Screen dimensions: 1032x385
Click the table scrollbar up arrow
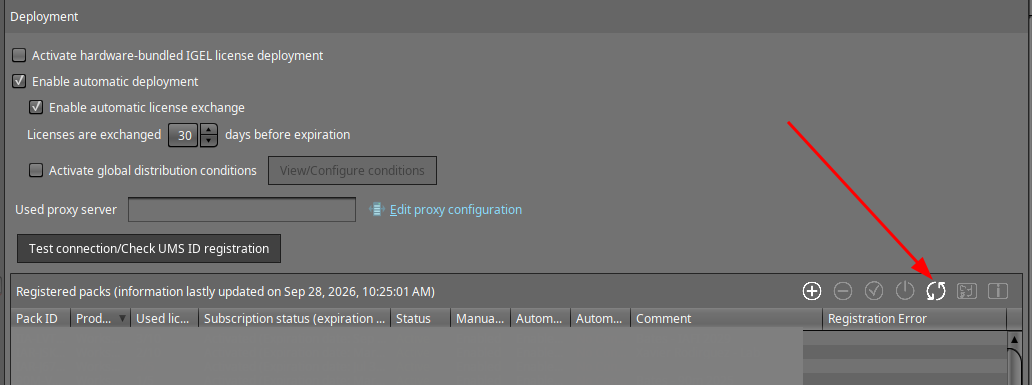(x=1014, y=340)
